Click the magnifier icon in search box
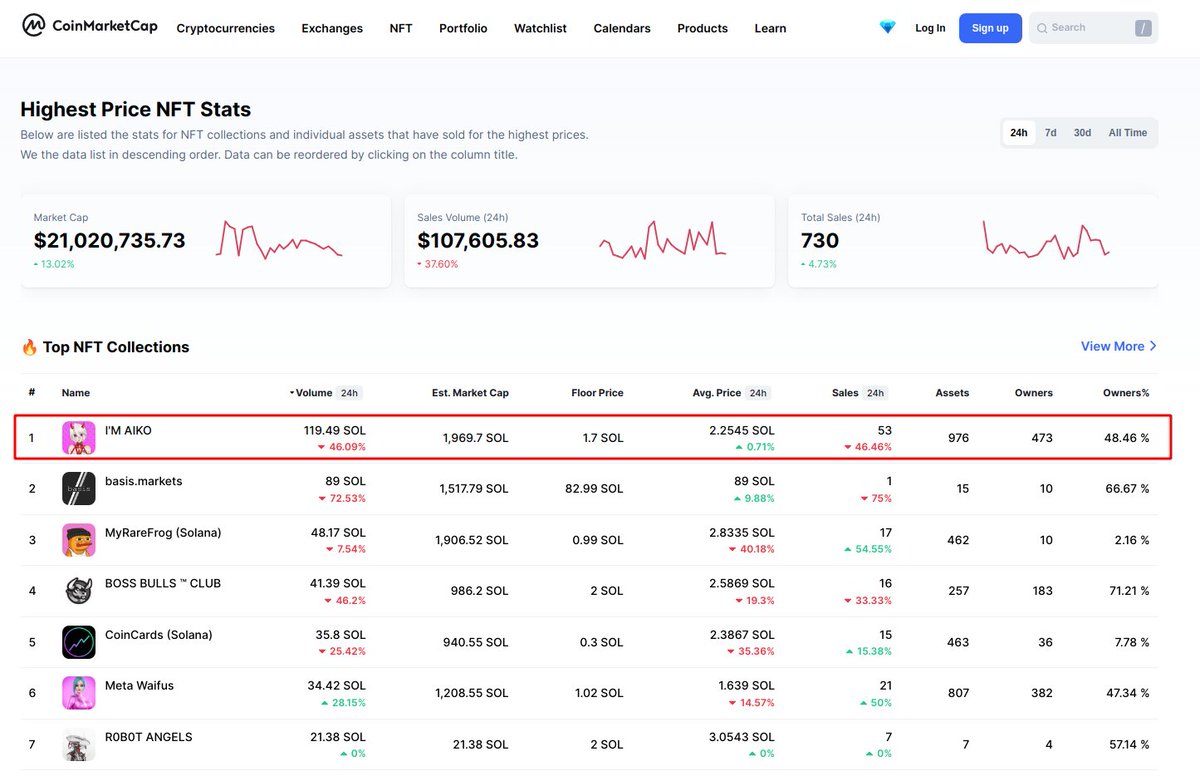The width and height of the screenshot is (1200, 776). pyautogui.click(x=1043, y=28)
